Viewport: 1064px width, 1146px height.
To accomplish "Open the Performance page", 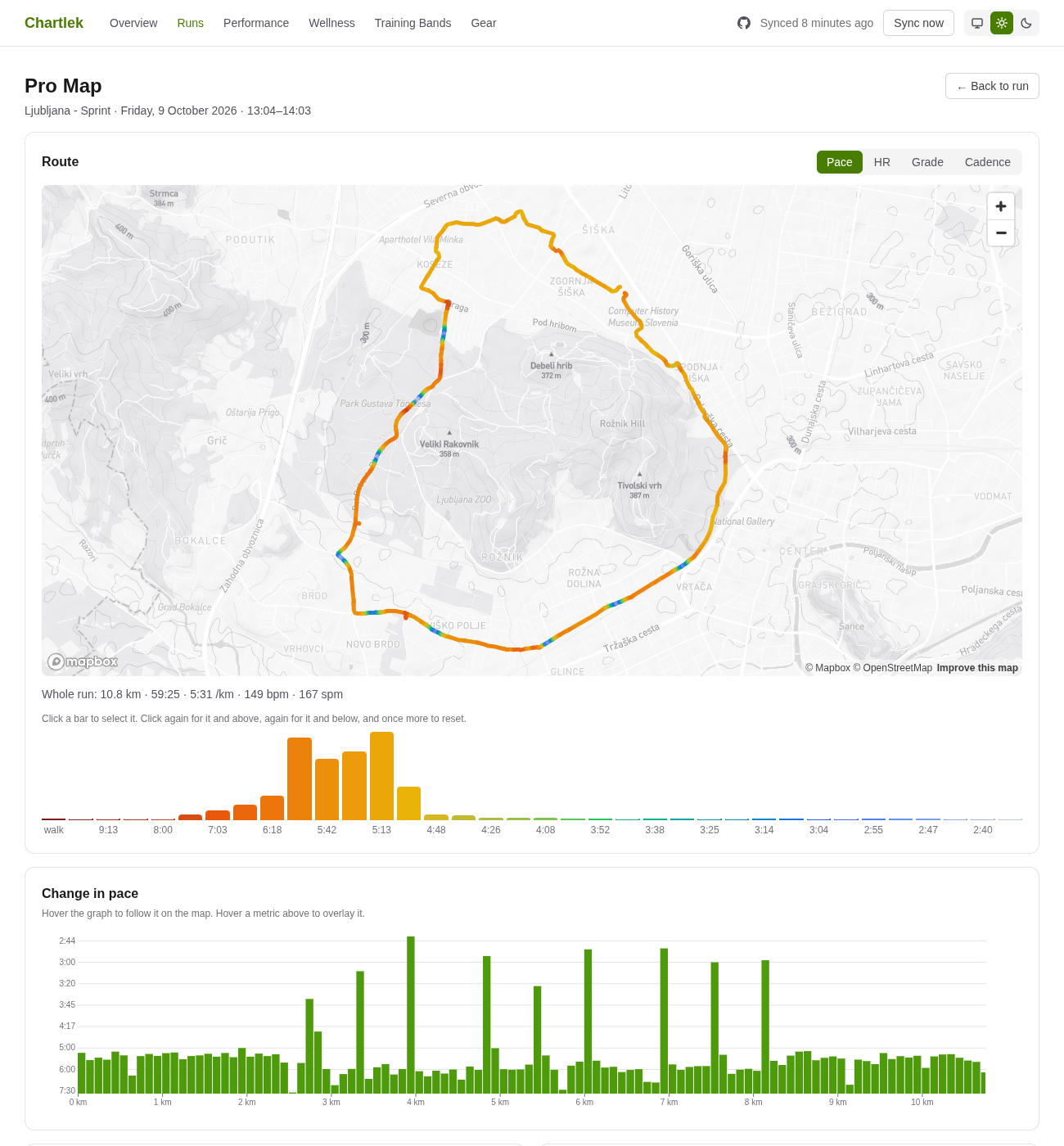I will click(x=256, y=23).
